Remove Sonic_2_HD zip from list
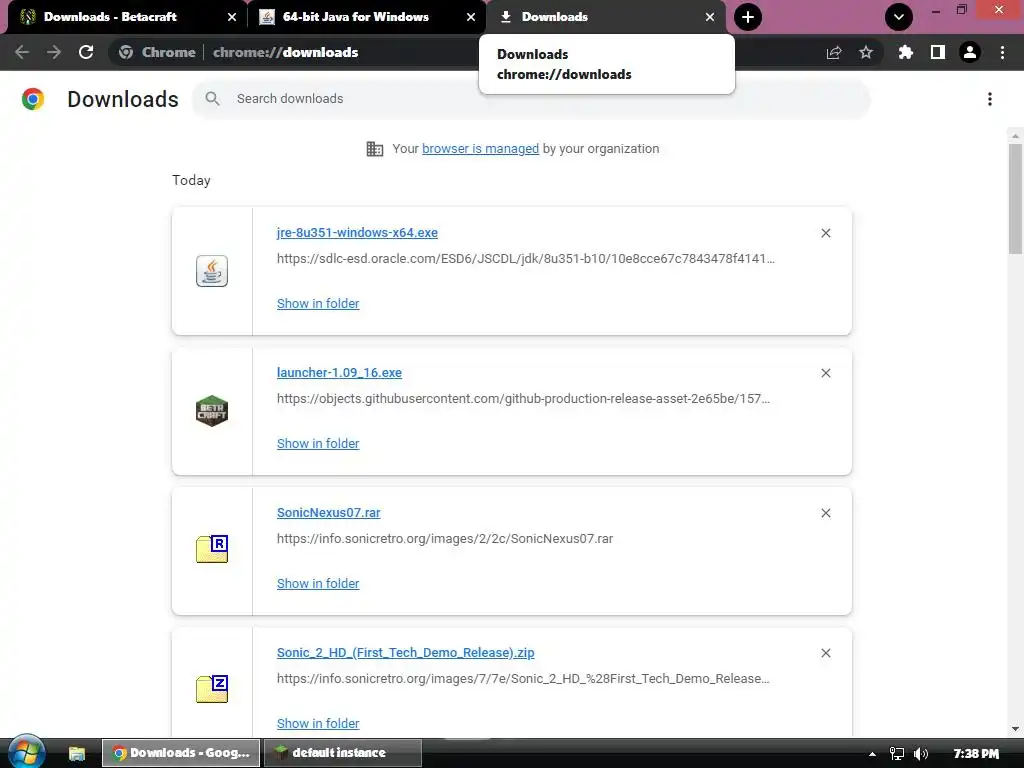Viewport: 1024px width, 768px height. [825, 653]
